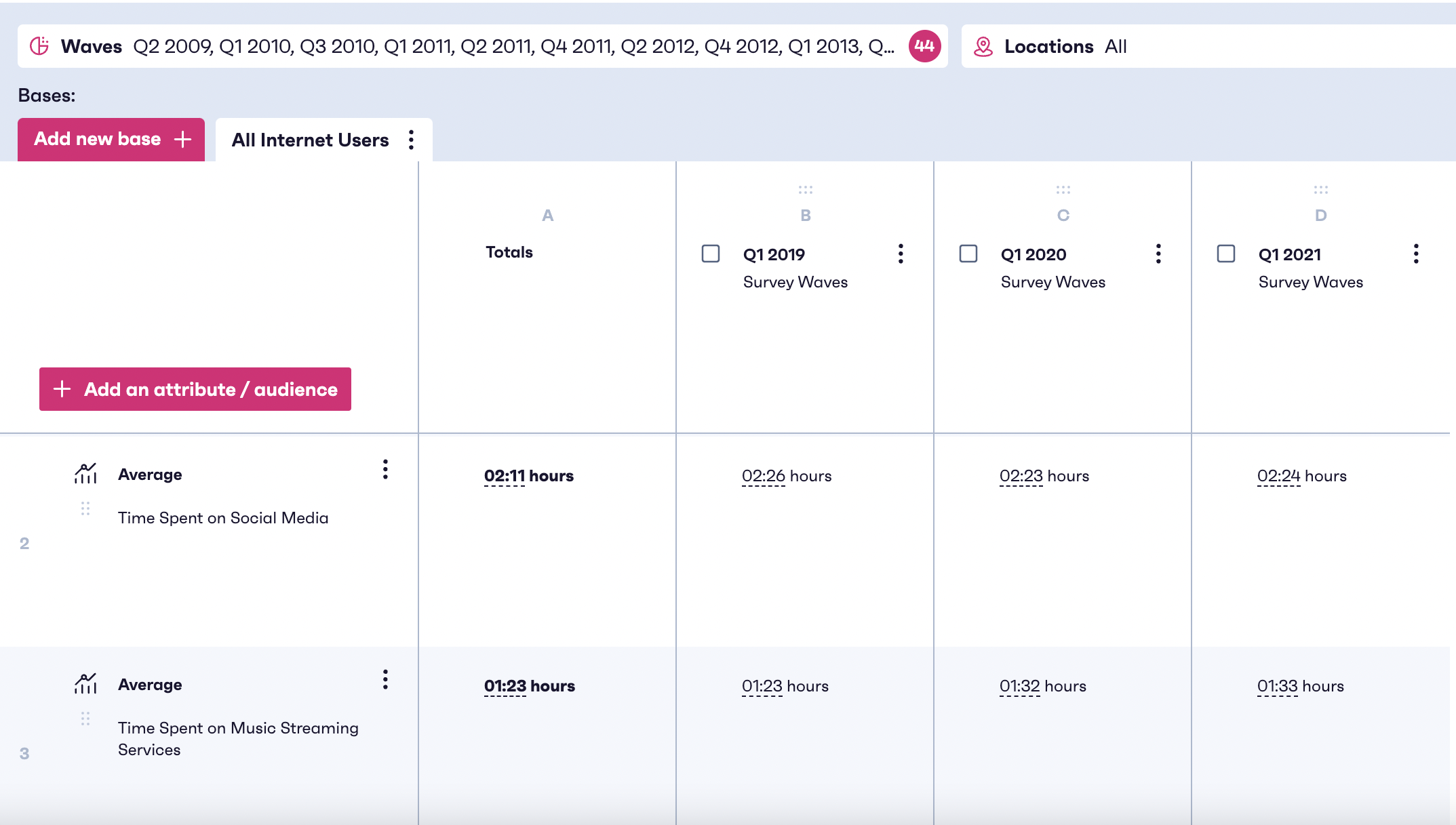Click the Locations pin icon
Viewport: 1456px width, 825px height.
[983, 46]
